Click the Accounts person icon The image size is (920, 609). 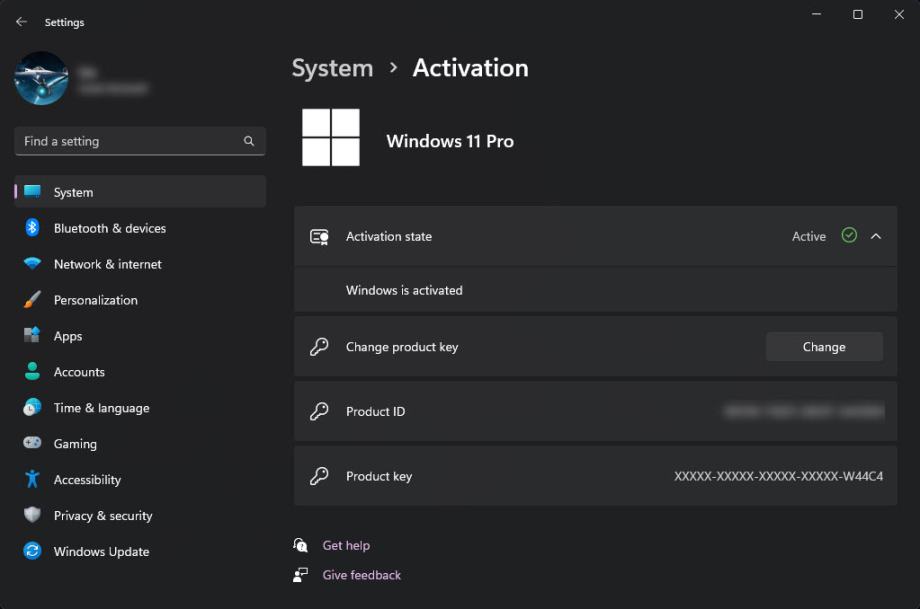32,372
